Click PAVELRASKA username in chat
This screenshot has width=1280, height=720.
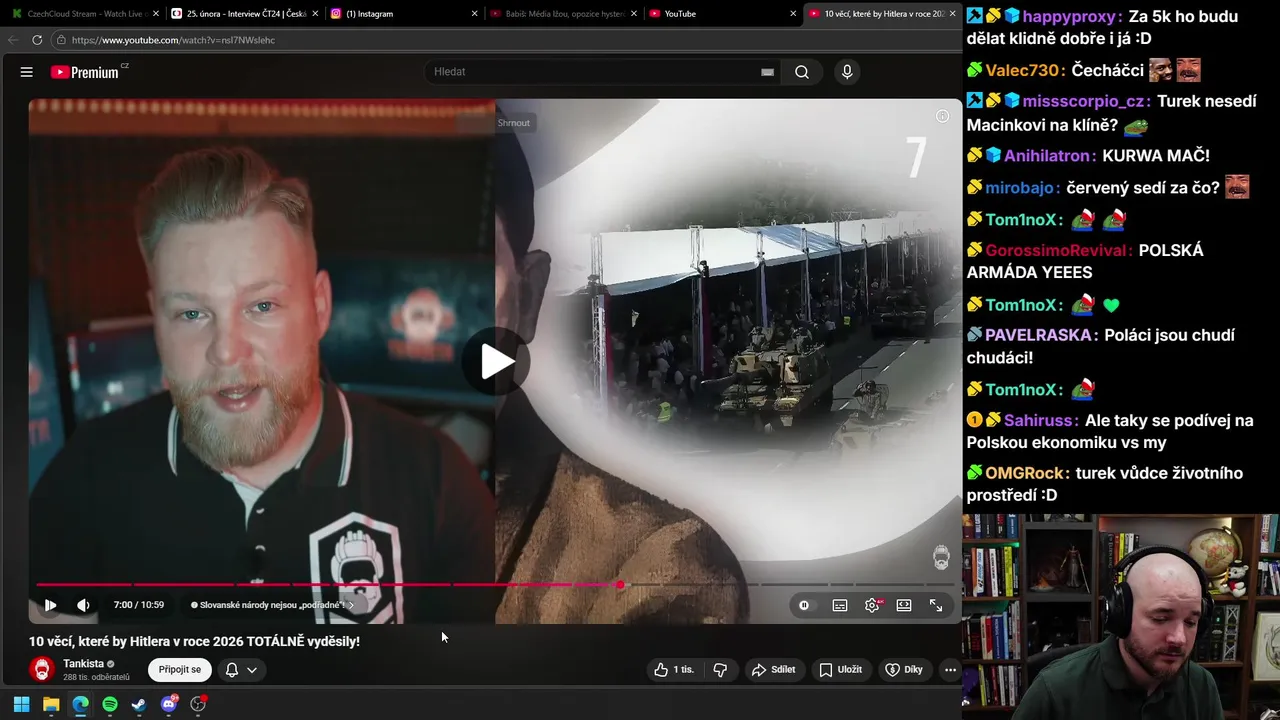point(1041,335)
